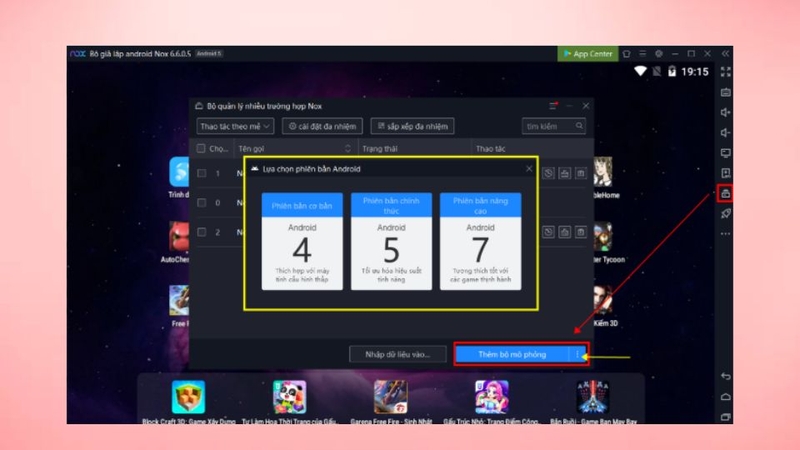Viewport: 800px width, 450px height.
Task: Open the App Center
Action: point(588,54)
